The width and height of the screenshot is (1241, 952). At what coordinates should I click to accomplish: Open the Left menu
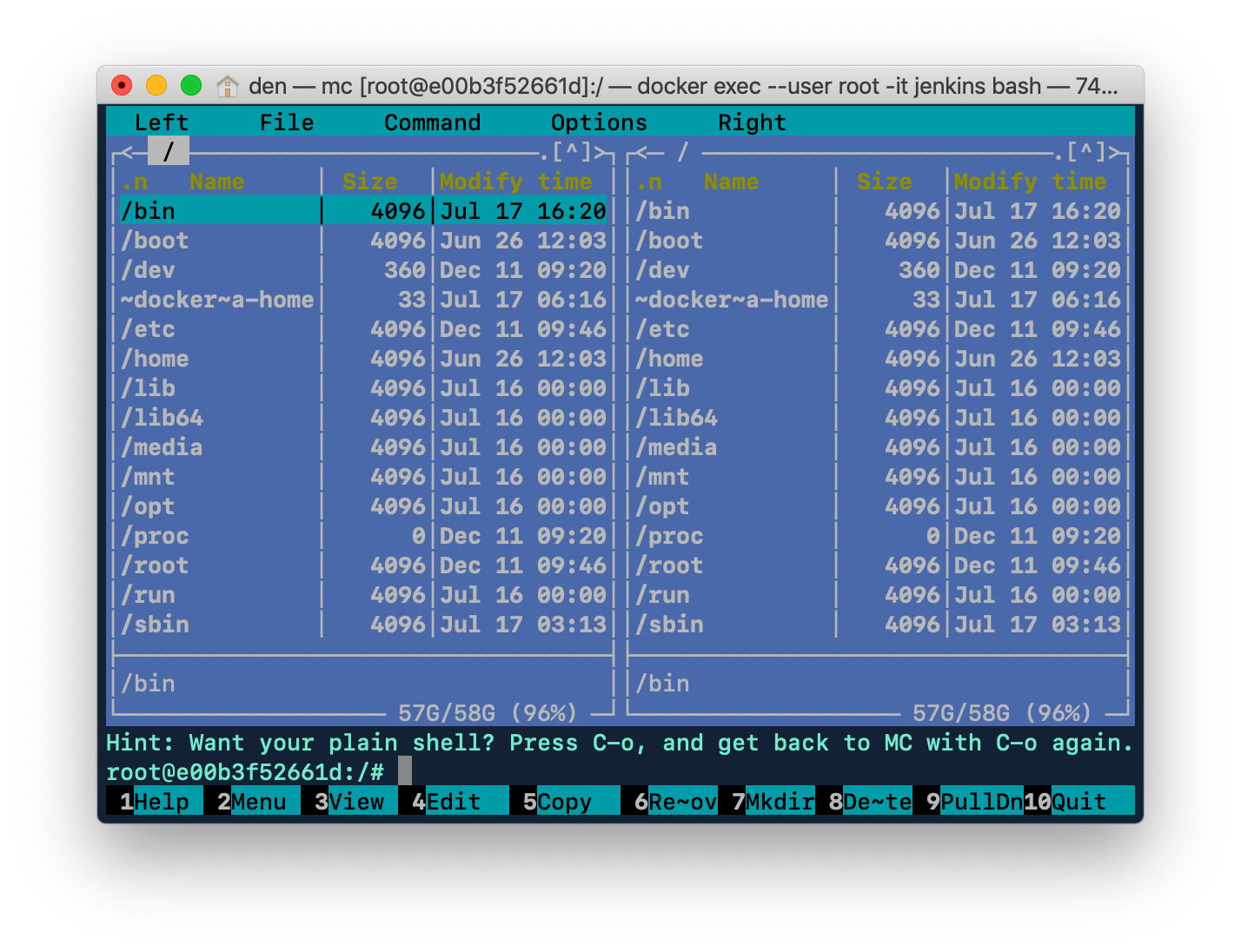[161, 122]
